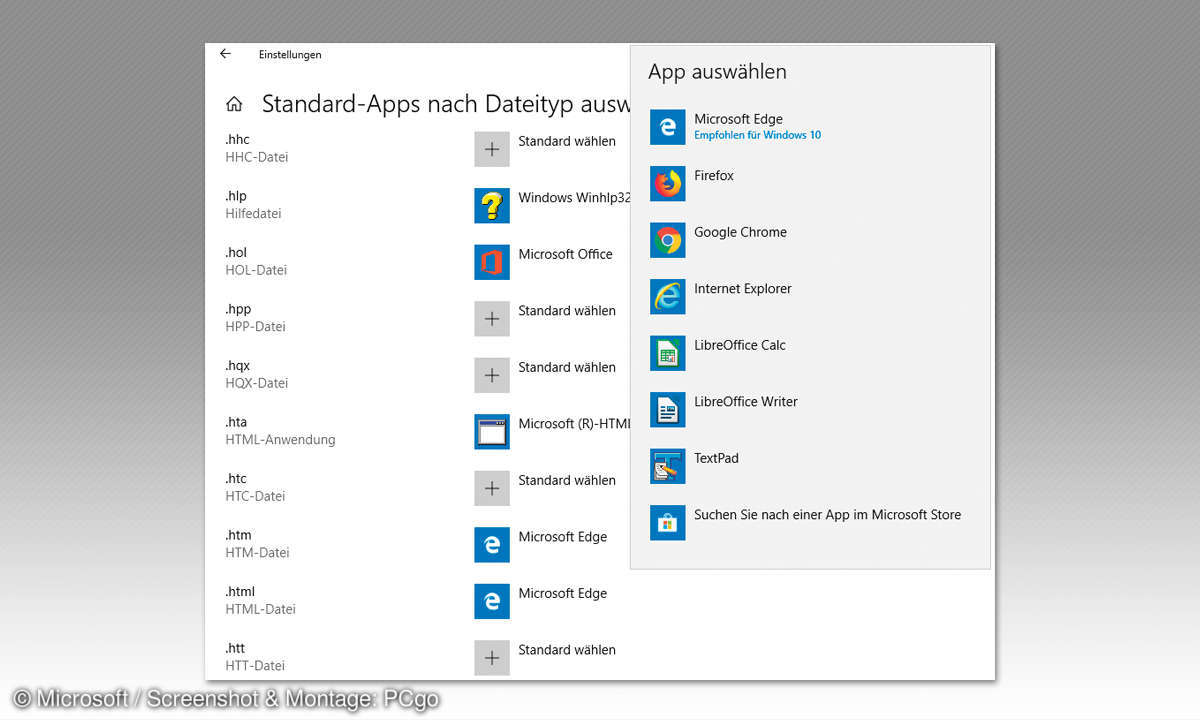The height and width of the screenshot is (720, 1200).
Task: Click the plus icon for .hqx
Action: coord(492,375)
